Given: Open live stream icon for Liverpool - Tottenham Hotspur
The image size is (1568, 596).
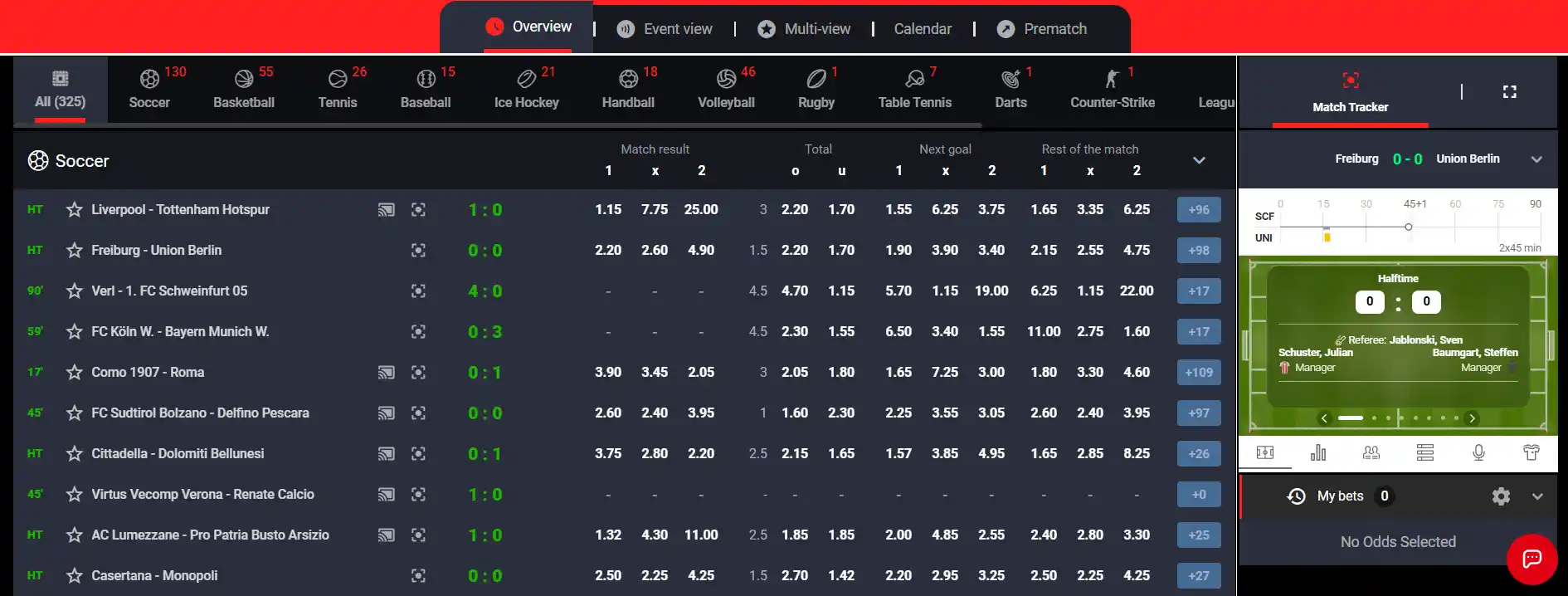Looking at the screenshot, I should point(386,210).
